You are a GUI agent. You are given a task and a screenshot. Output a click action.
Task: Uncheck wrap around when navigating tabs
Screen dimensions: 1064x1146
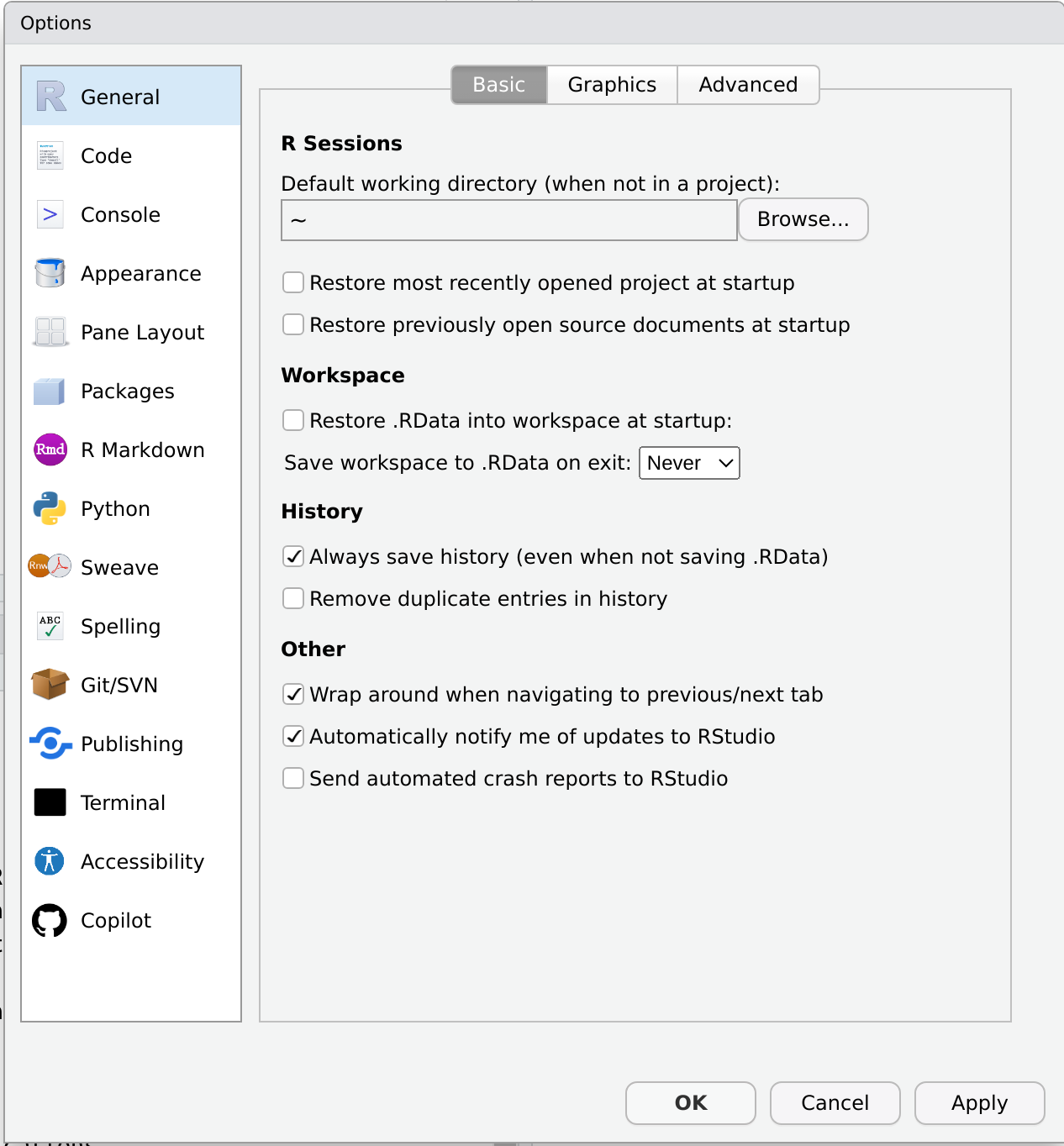click(x=292, y=694)
